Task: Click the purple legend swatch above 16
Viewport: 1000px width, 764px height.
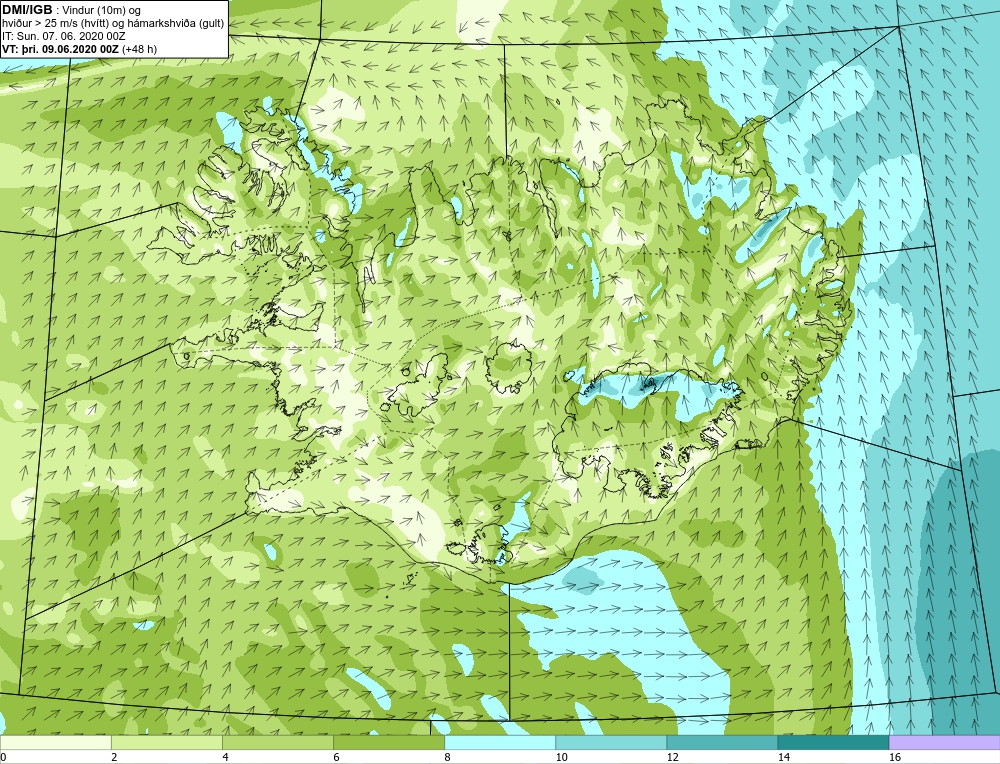Action: point(945,742)
